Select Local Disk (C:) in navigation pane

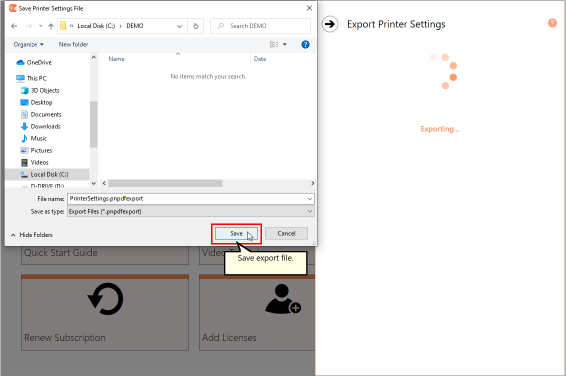coord(47,174)
